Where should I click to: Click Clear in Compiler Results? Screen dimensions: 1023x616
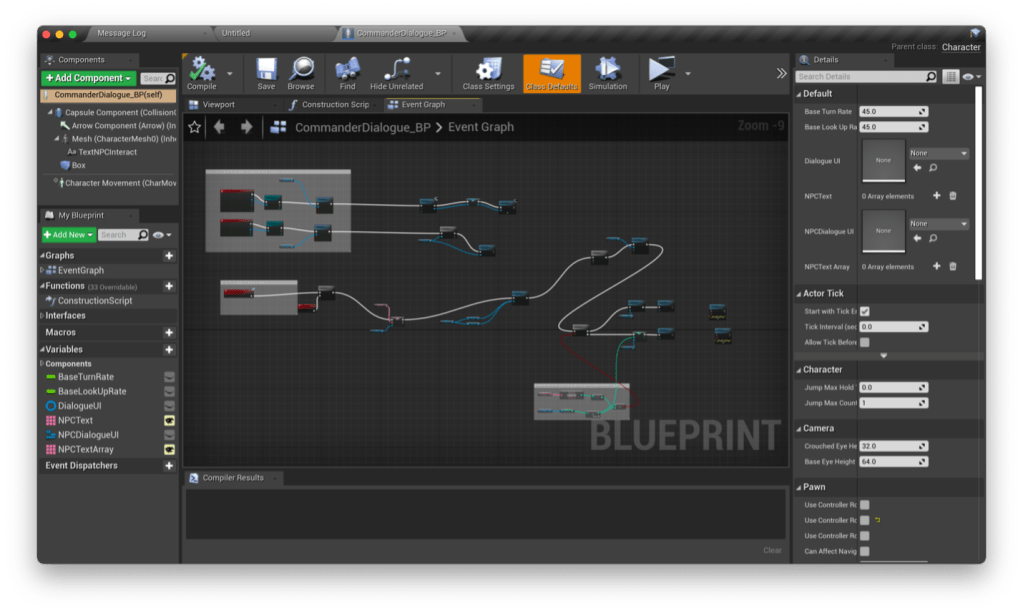coord(772,550)
